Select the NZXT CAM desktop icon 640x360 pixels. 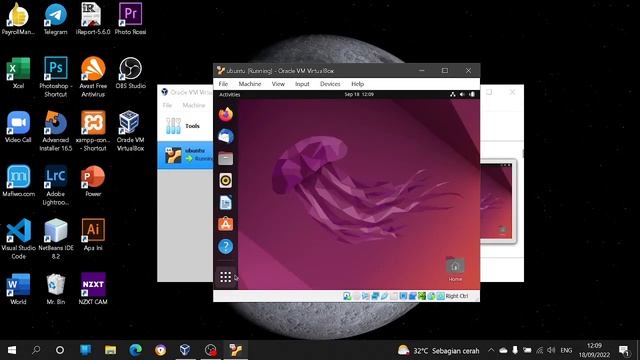point(93,289)
